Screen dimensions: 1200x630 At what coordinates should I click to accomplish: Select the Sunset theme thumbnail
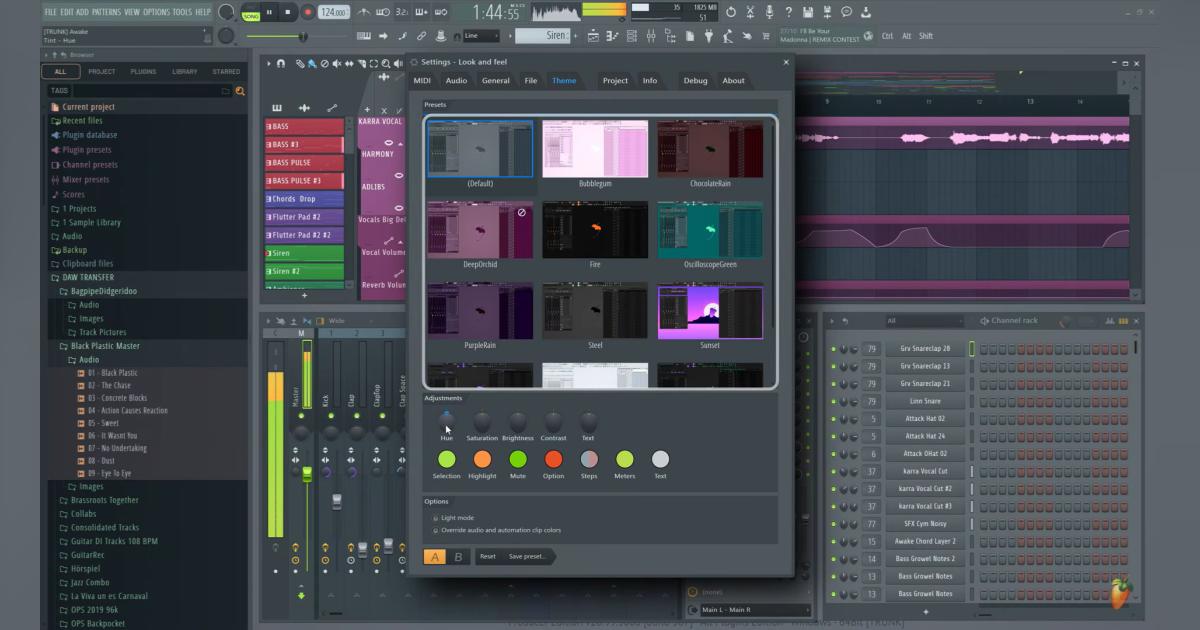[x=710, y=313]
